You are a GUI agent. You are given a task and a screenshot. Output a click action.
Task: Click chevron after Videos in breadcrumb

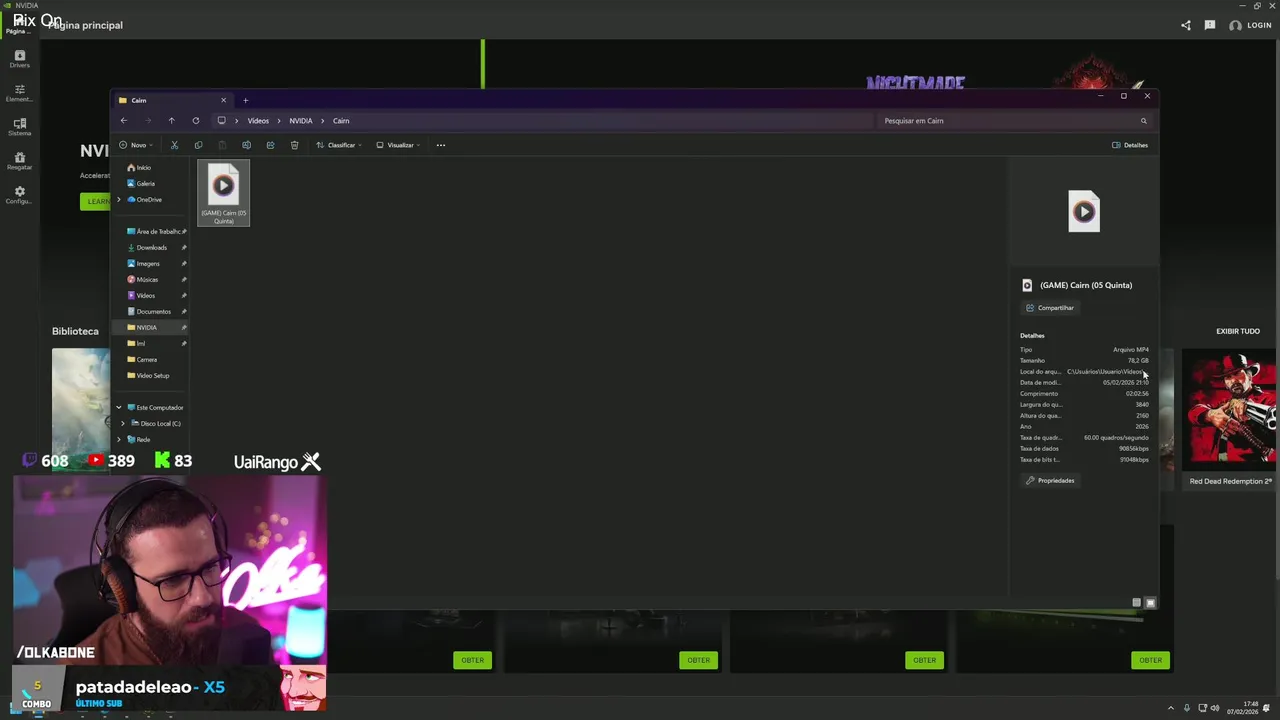pyautogui.click(x=279, y=121)
